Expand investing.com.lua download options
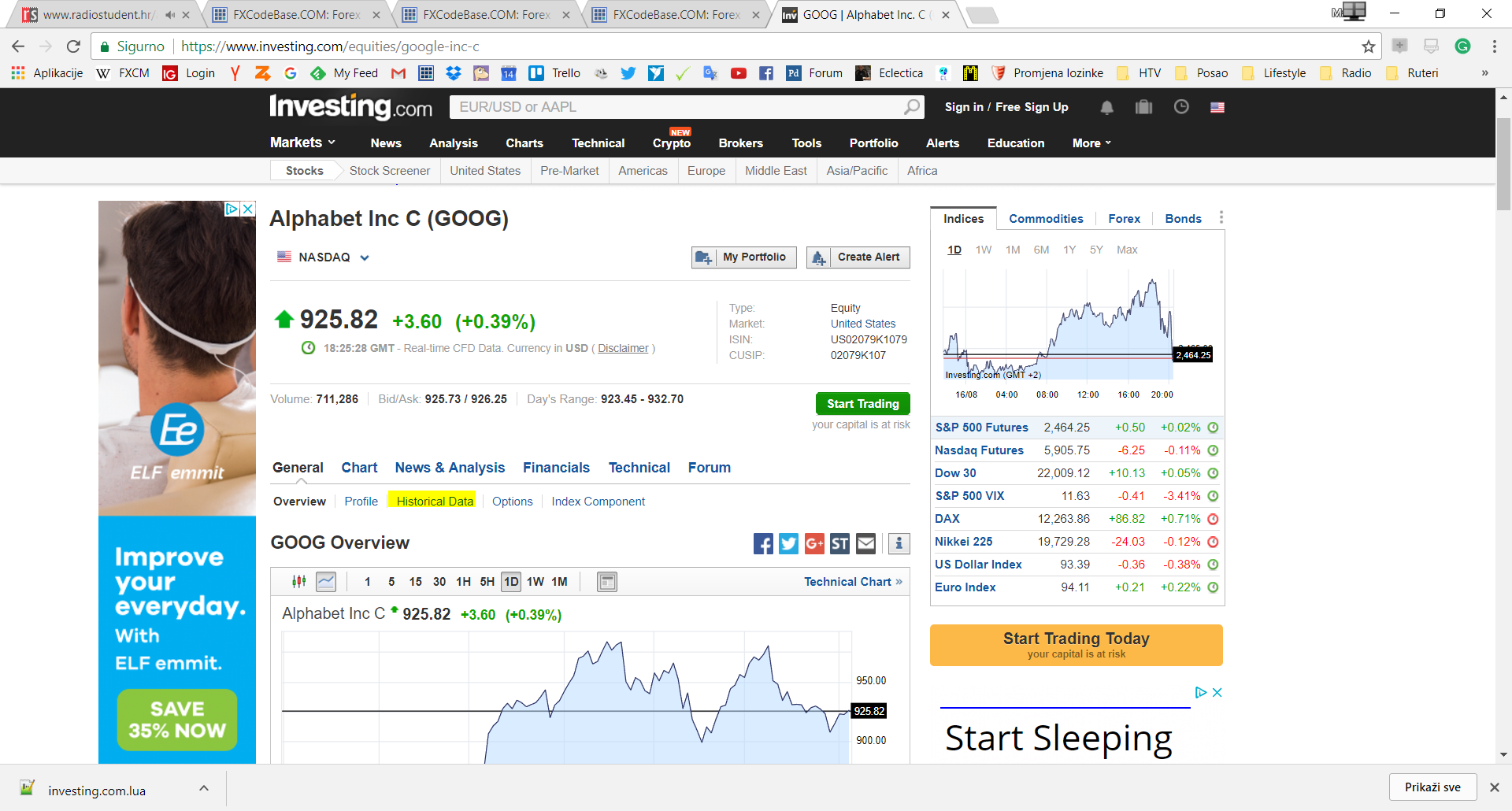 (204, 788)
